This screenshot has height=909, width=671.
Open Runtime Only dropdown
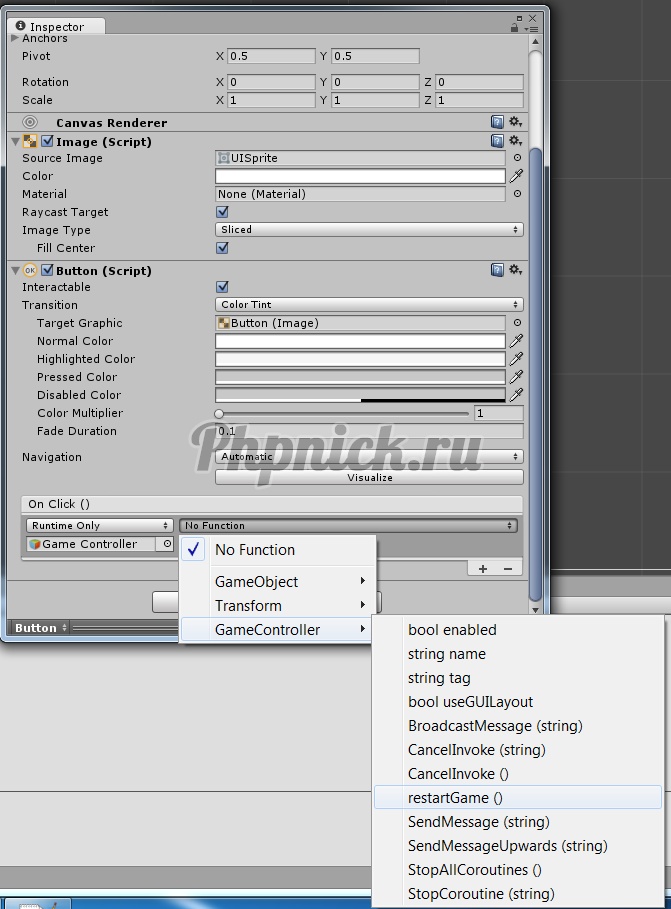(x=100, y=525)
